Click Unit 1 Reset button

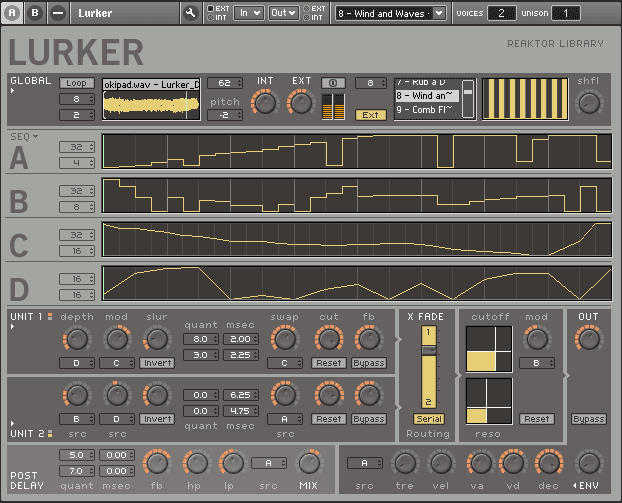[x=329, y=363]
